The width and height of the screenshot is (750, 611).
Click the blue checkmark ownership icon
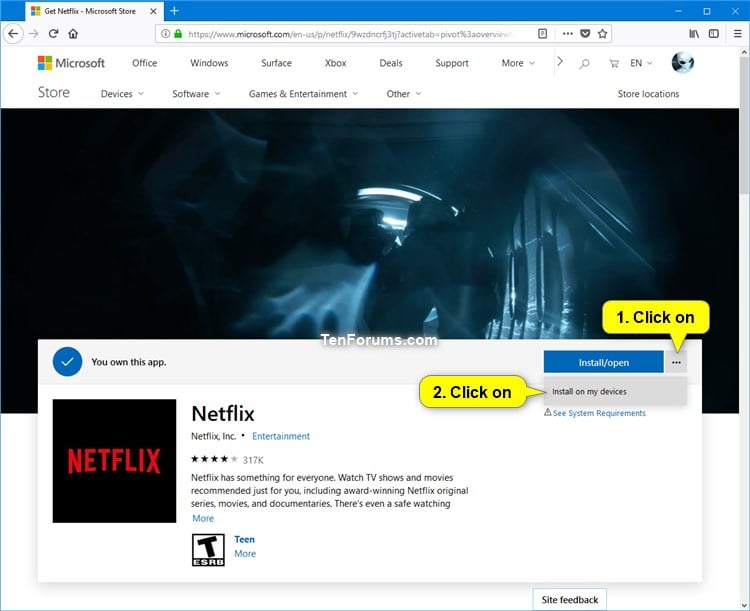[x=67, y=362]
